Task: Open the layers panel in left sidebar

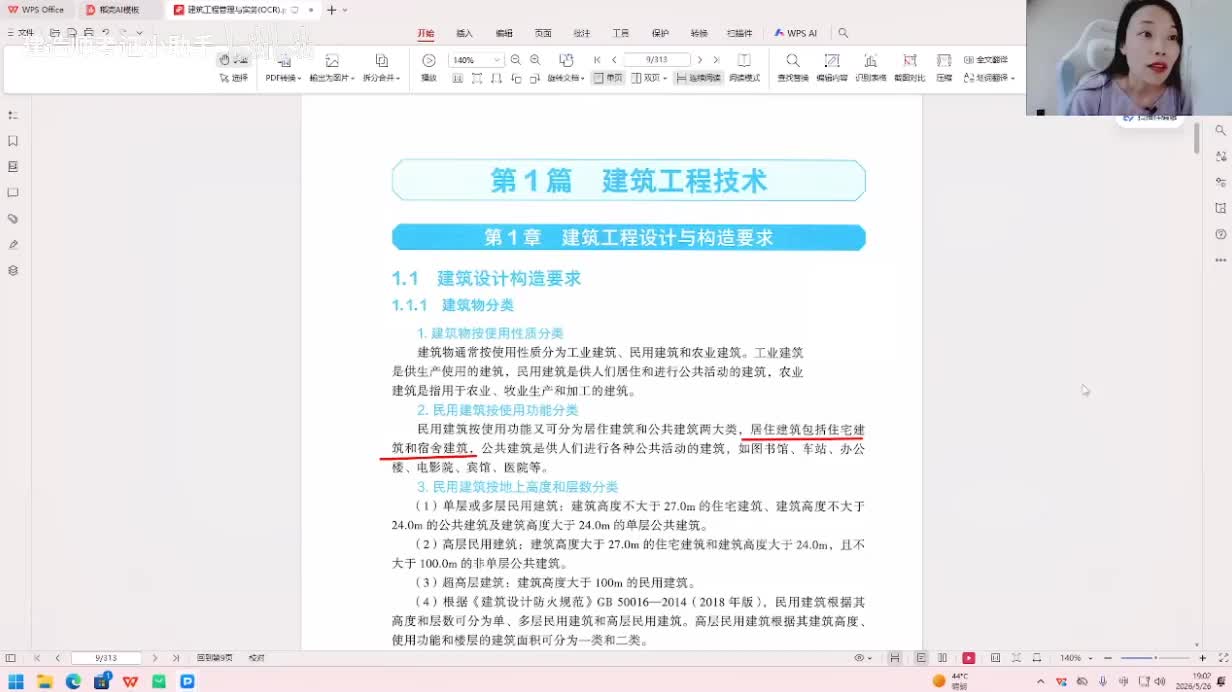Action: pyautogui.click(x=13, y=270)
